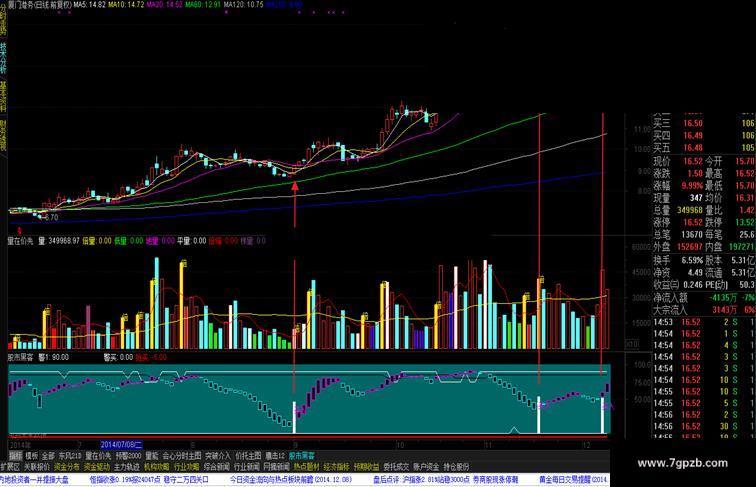Open the 资金驱动 tab
This screenshot has height=487, width=756.
point(96,467)
